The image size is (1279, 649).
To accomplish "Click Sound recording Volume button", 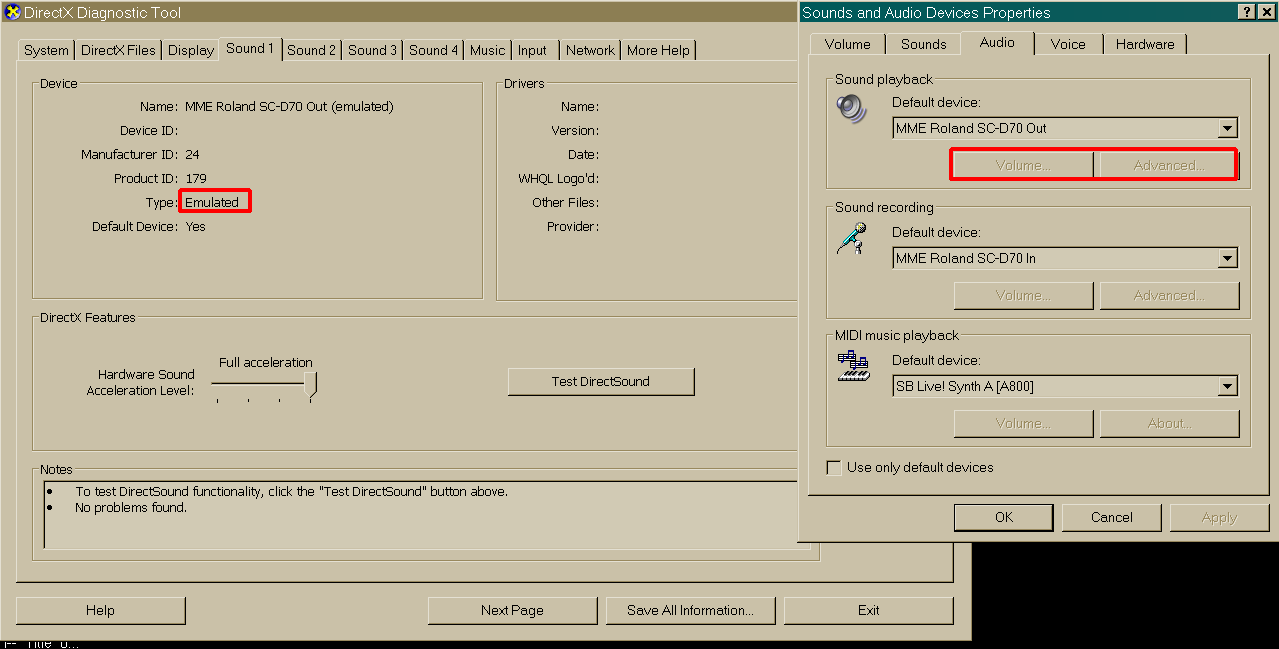I will click(1023, 295).
